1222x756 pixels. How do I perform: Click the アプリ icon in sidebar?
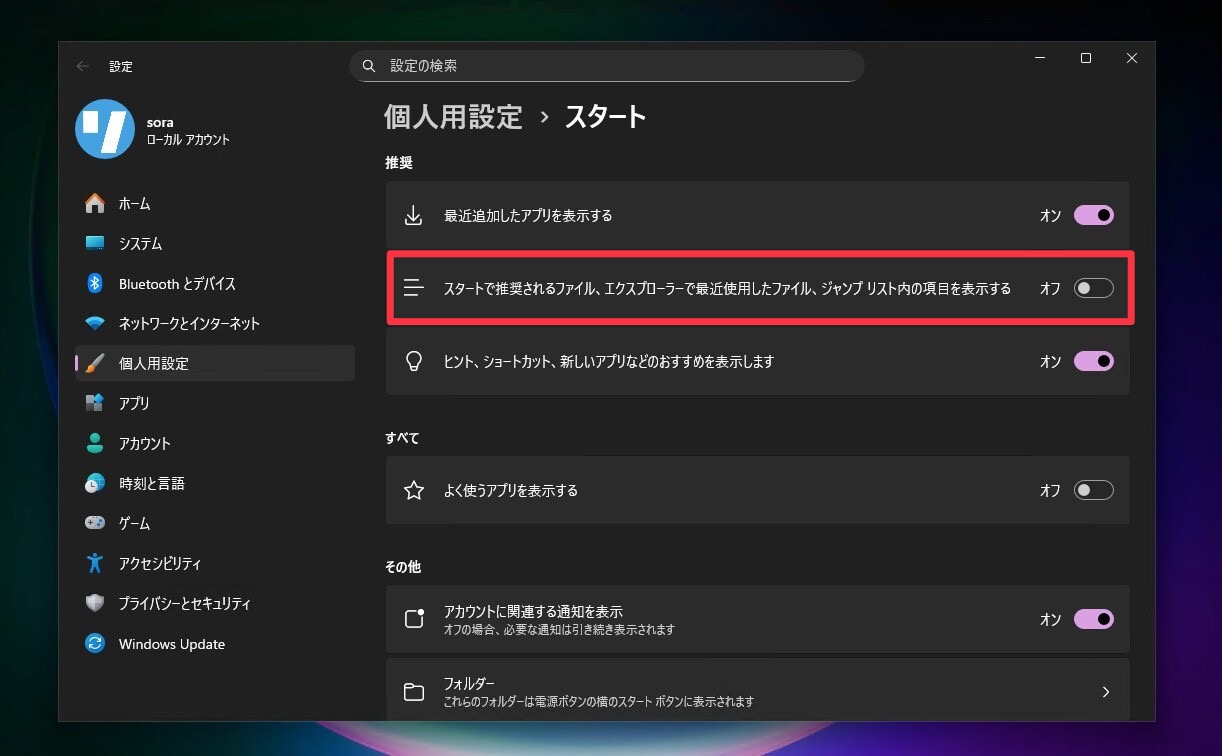(95, 404)
